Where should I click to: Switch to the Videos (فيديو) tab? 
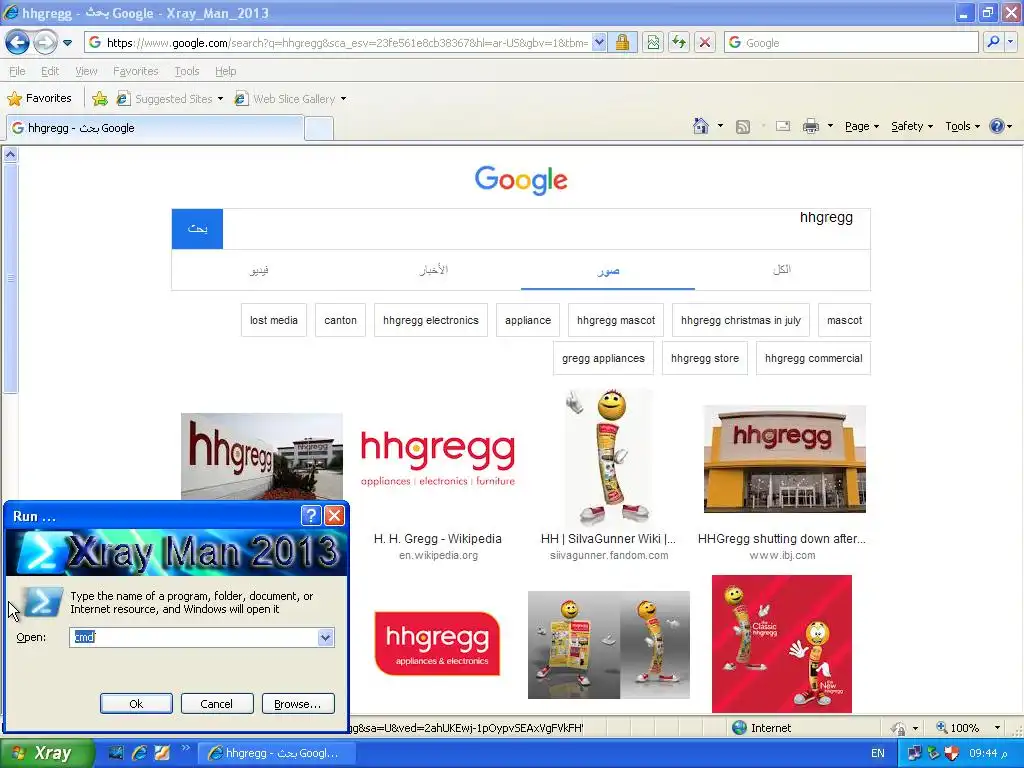pyautogui.click(x=259, y=270)
